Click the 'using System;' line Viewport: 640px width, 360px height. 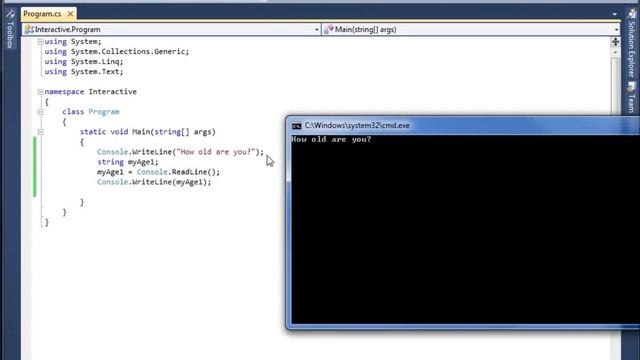click(73, 42)
